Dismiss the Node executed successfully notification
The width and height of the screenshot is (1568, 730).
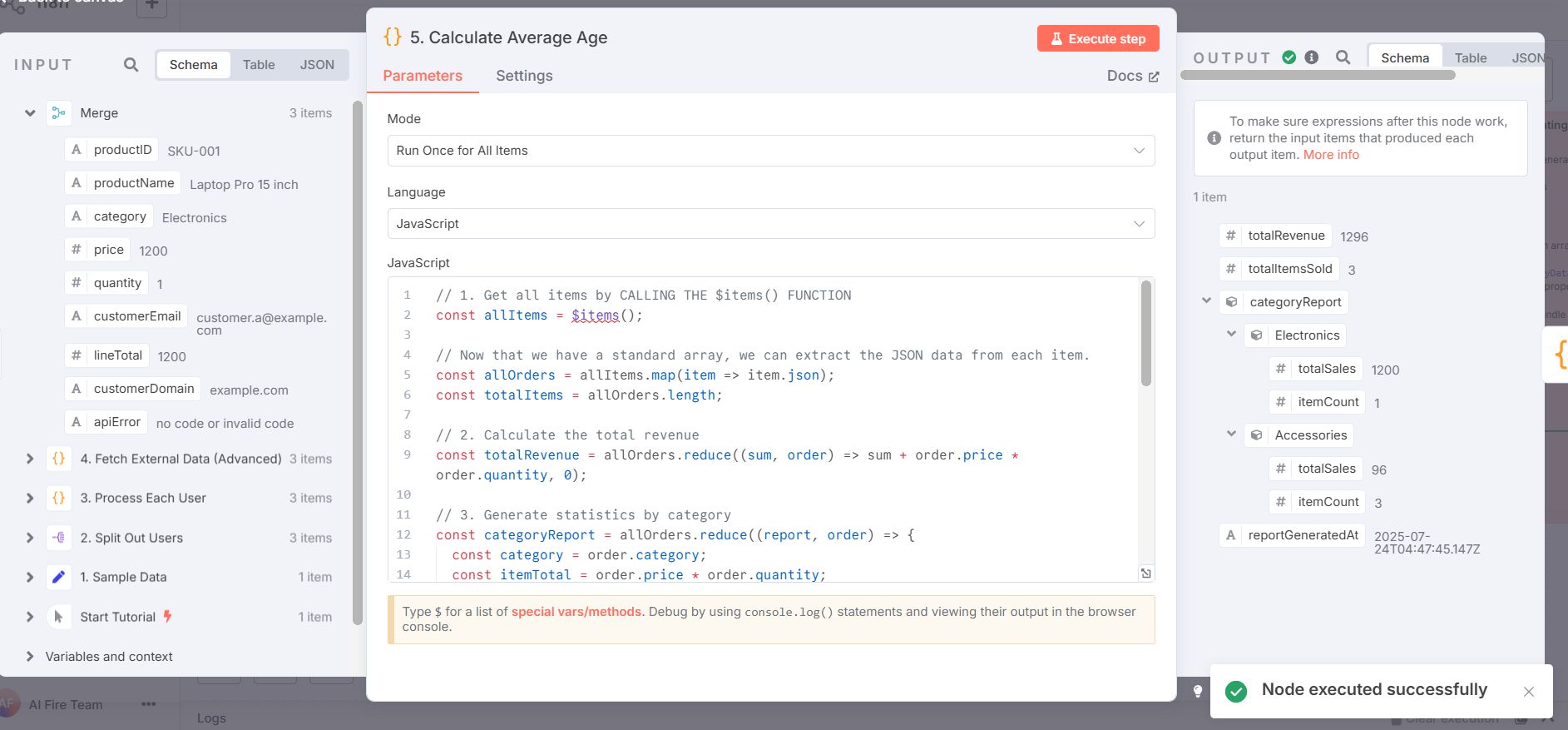[x=1529, y=692]
